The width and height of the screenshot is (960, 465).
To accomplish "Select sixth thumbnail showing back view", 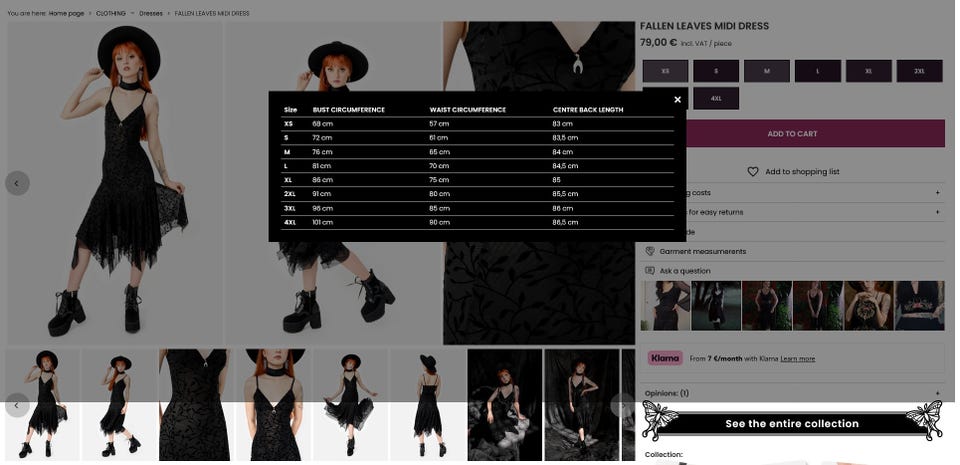I will click(x=427, y=404).
